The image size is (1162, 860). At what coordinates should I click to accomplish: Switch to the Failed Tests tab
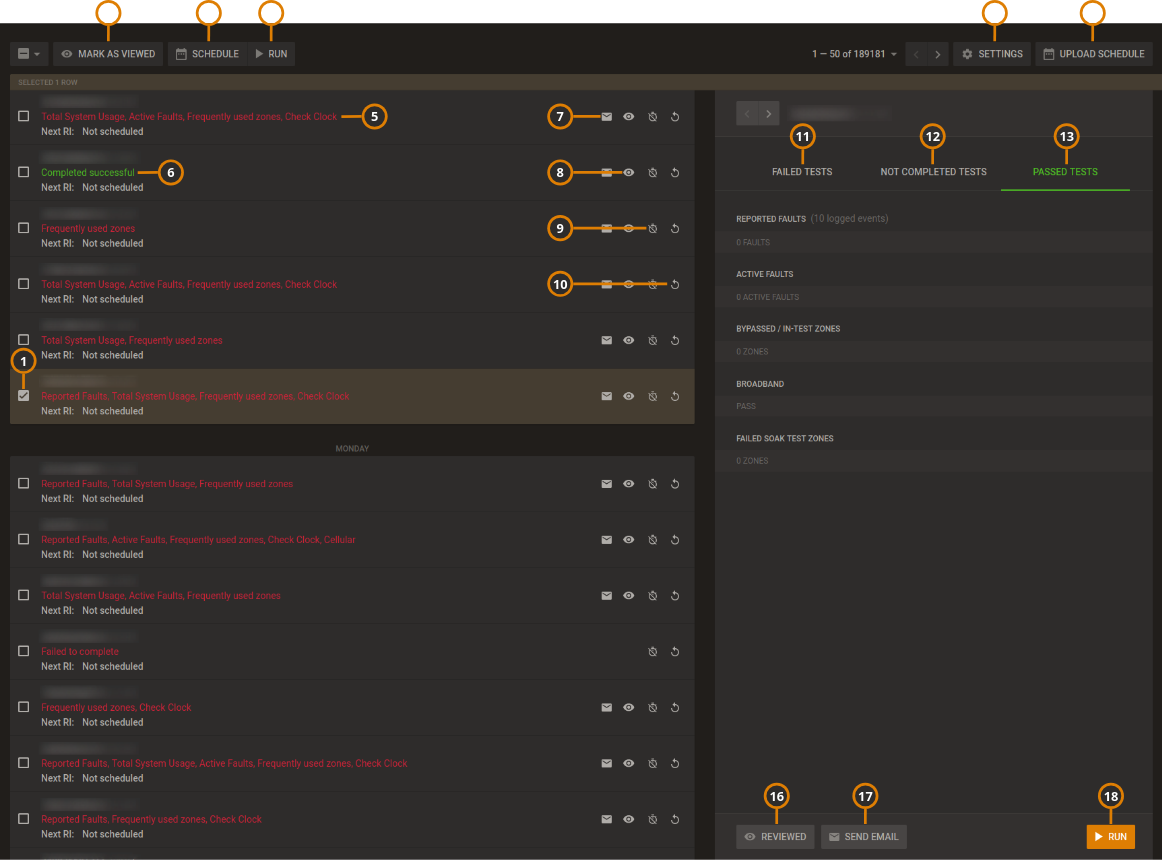(x=802, y=171)
